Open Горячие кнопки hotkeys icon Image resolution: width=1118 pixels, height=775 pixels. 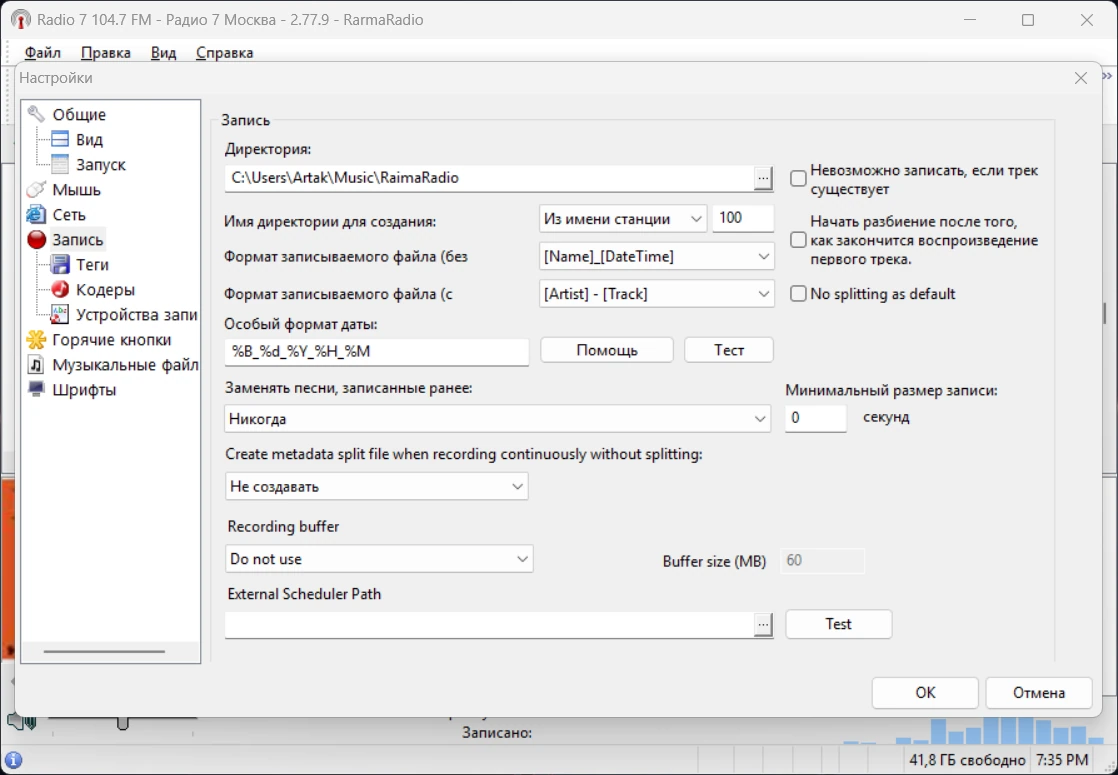pos(36,339)
